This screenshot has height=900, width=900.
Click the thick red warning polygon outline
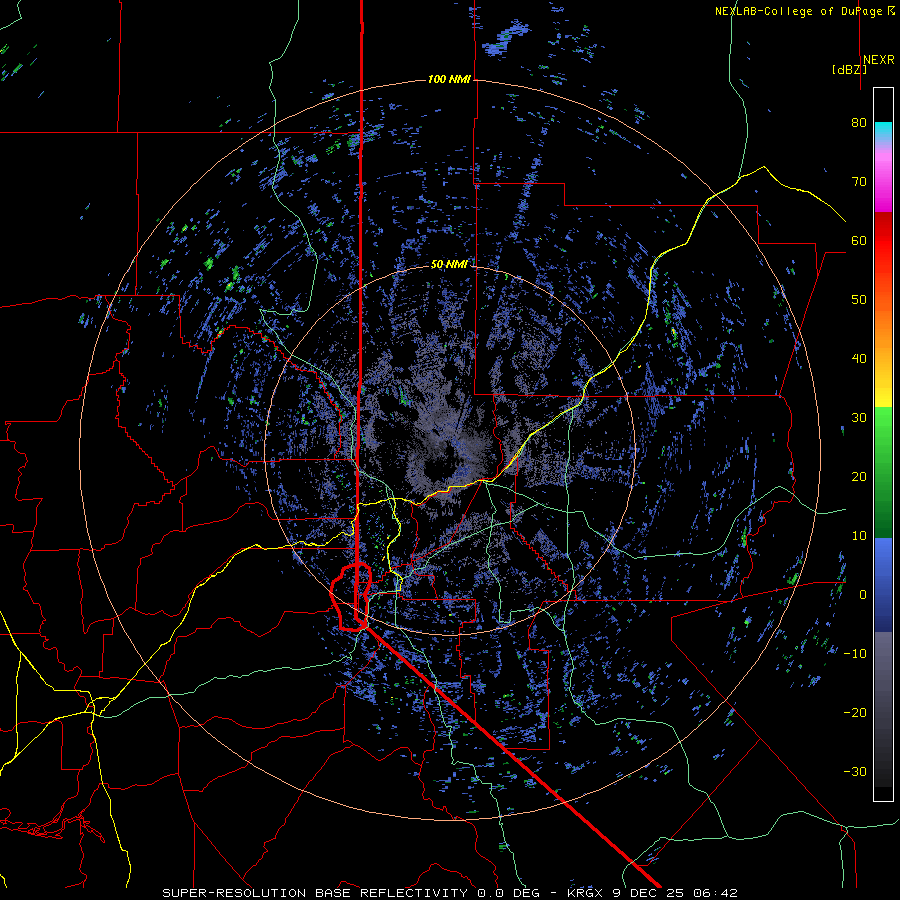[x=351, y=597]
